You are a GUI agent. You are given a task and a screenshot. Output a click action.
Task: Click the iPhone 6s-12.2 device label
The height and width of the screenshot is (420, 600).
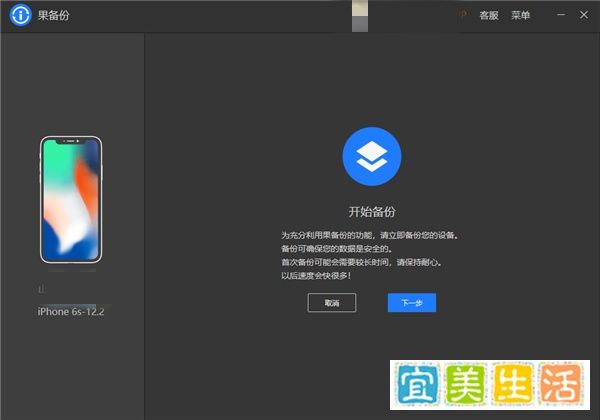click(x=71, y=312)
